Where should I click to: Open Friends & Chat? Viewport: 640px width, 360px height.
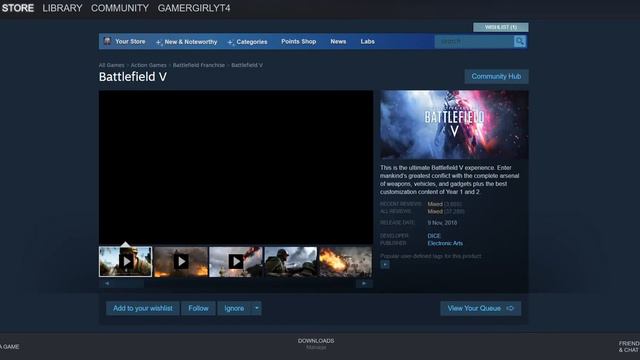[x=629, y=347]
